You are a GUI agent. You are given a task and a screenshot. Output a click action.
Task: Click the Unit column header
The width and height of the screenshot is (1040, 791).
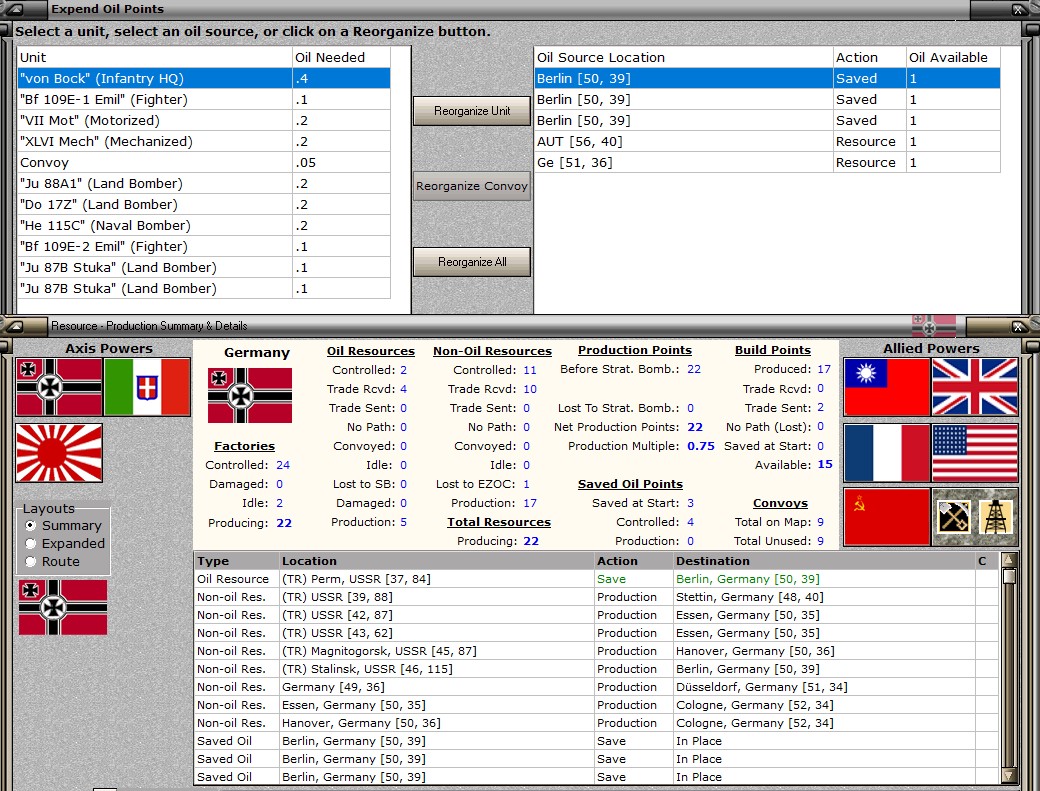coord(155,57)
